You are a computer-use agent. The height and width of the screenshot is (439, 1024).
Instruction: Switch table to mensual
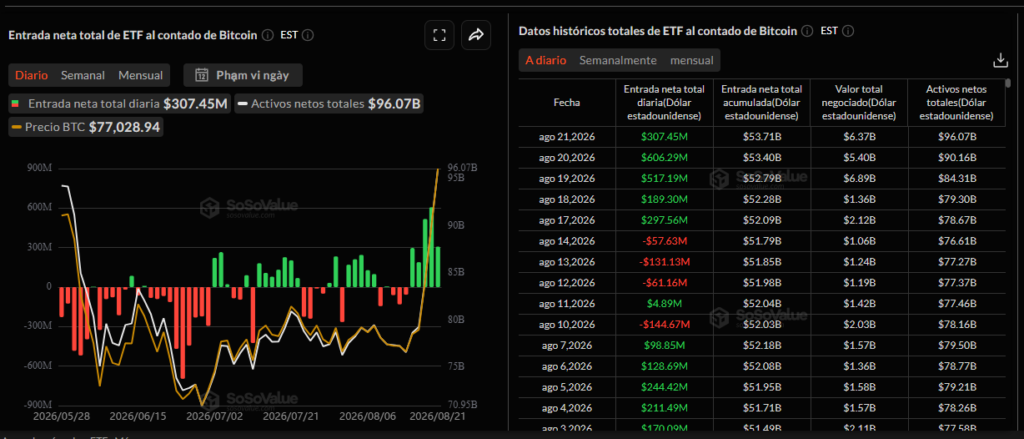click(692, 60)
